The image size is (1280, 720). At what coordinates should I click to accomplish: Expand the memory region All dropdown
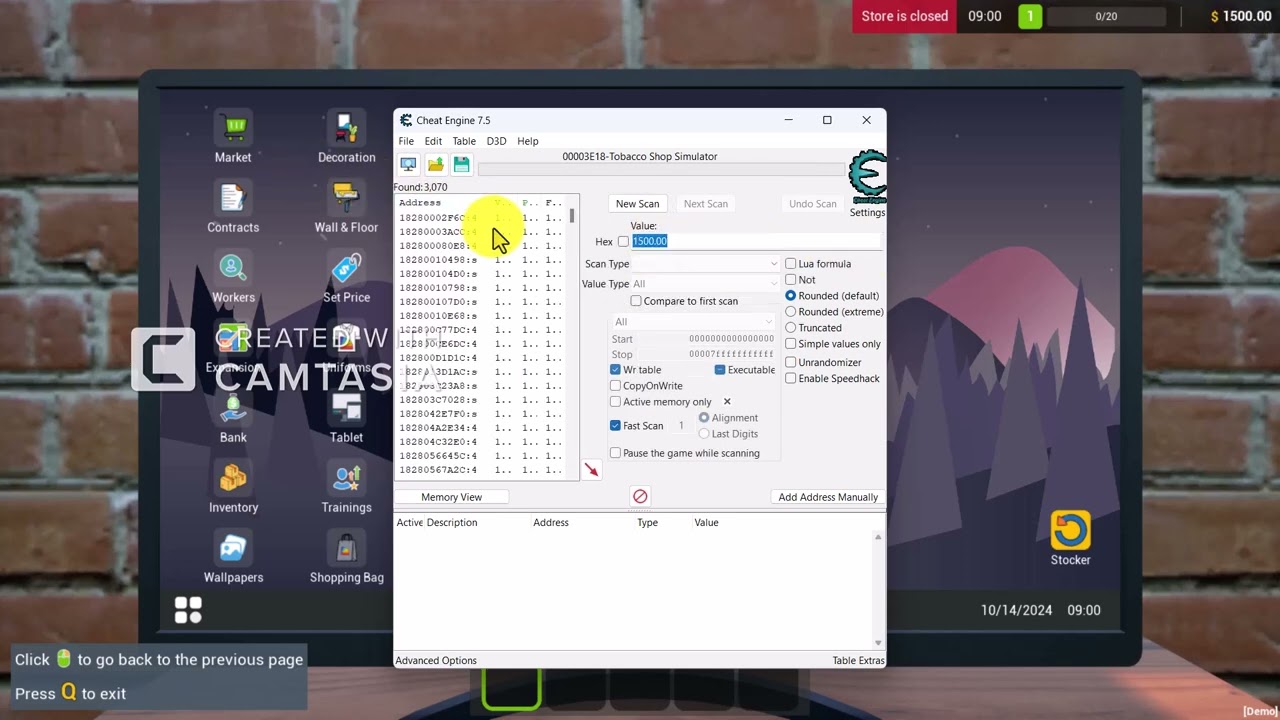[693, 322]
